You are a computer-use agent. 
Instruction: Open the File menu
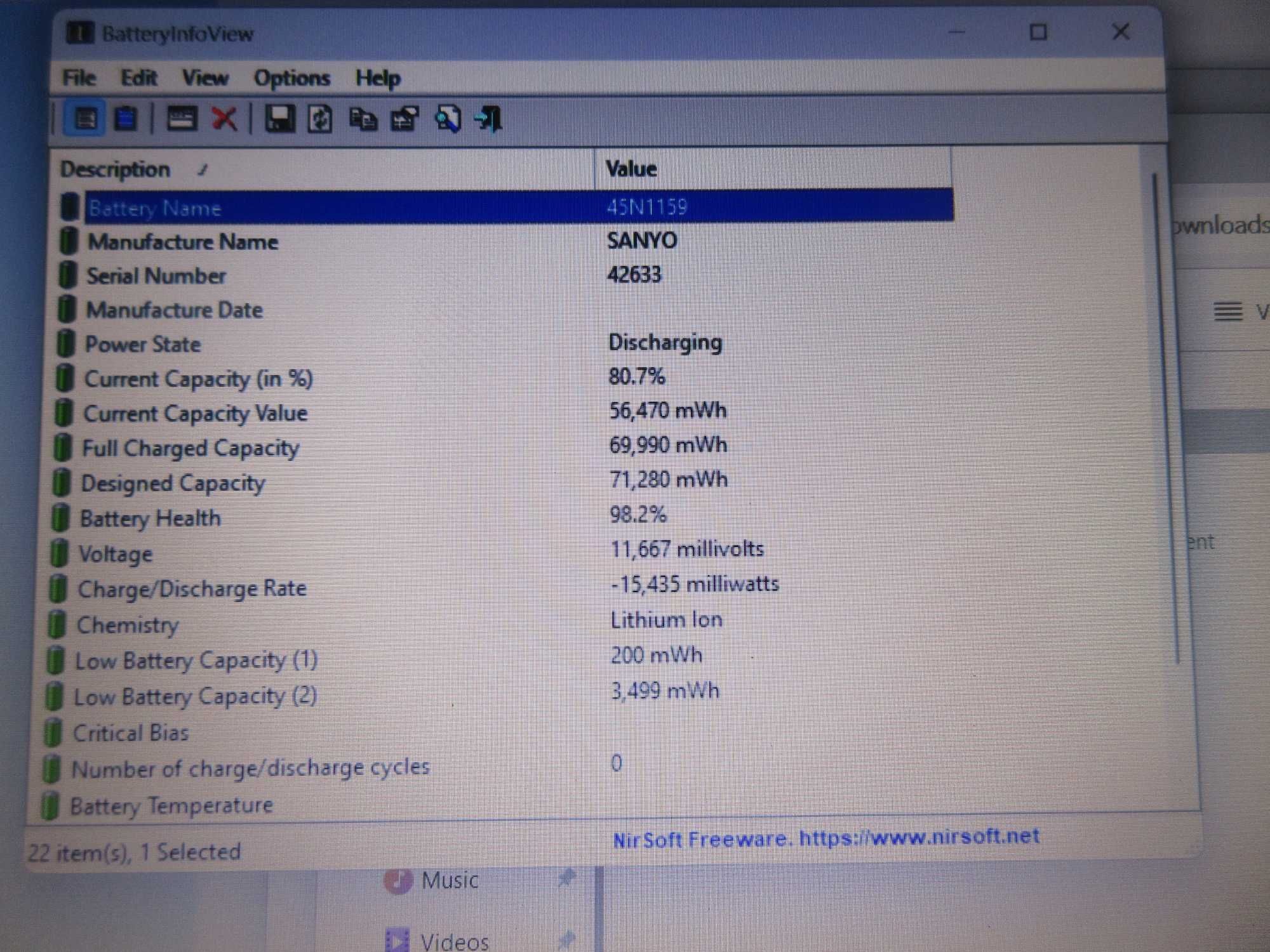79,77
